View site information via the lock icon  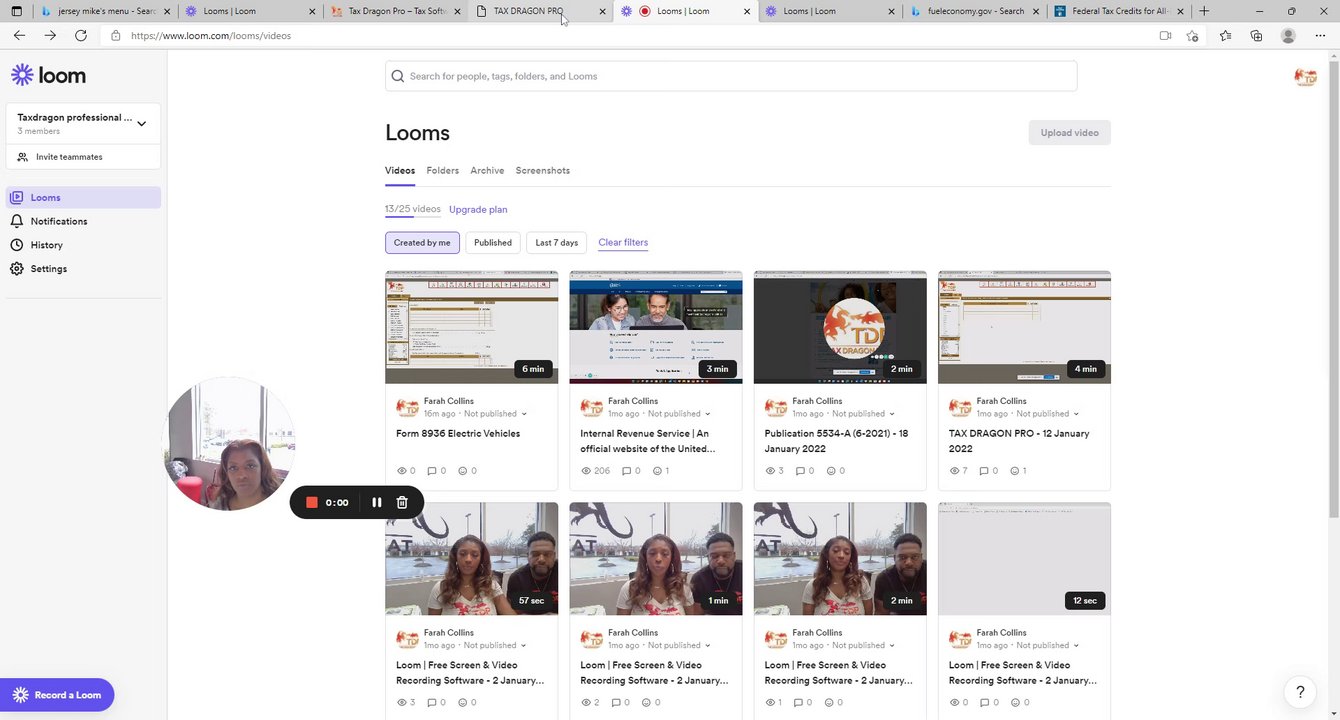[x=116, y=35]
